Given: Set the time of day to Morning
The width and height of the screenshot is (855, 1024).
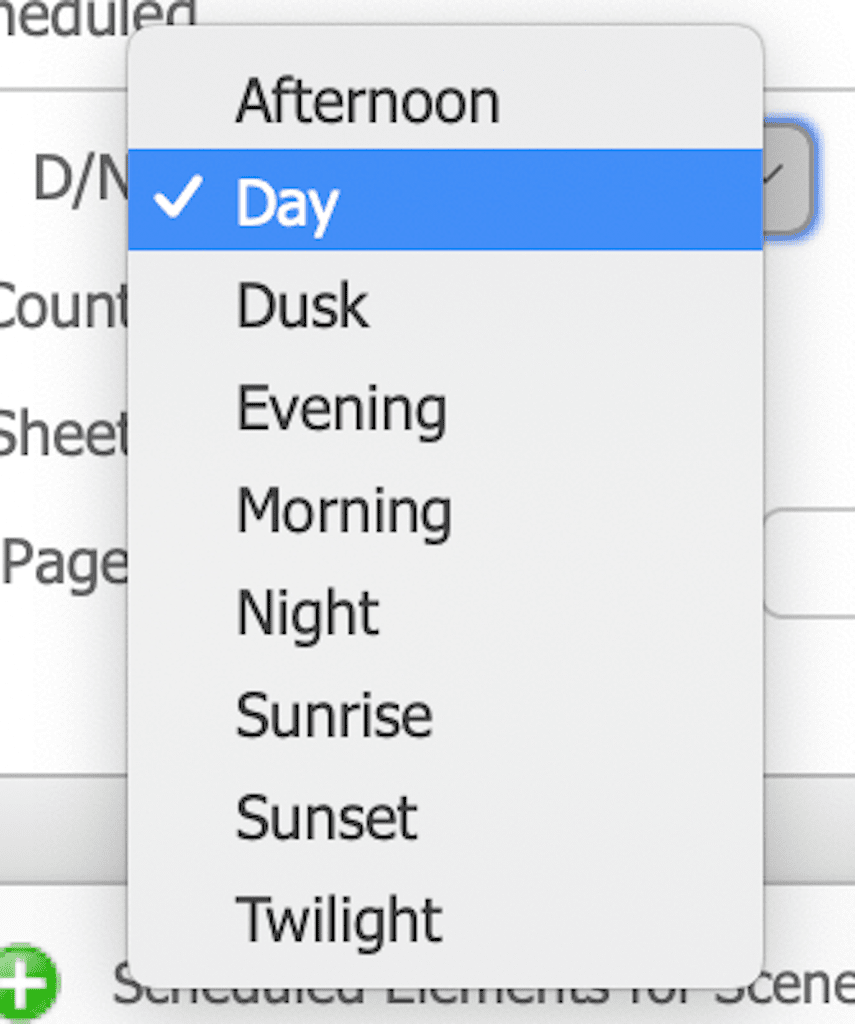Looking at the screenshot, I should pyautogui.click(x=343, y=511).
